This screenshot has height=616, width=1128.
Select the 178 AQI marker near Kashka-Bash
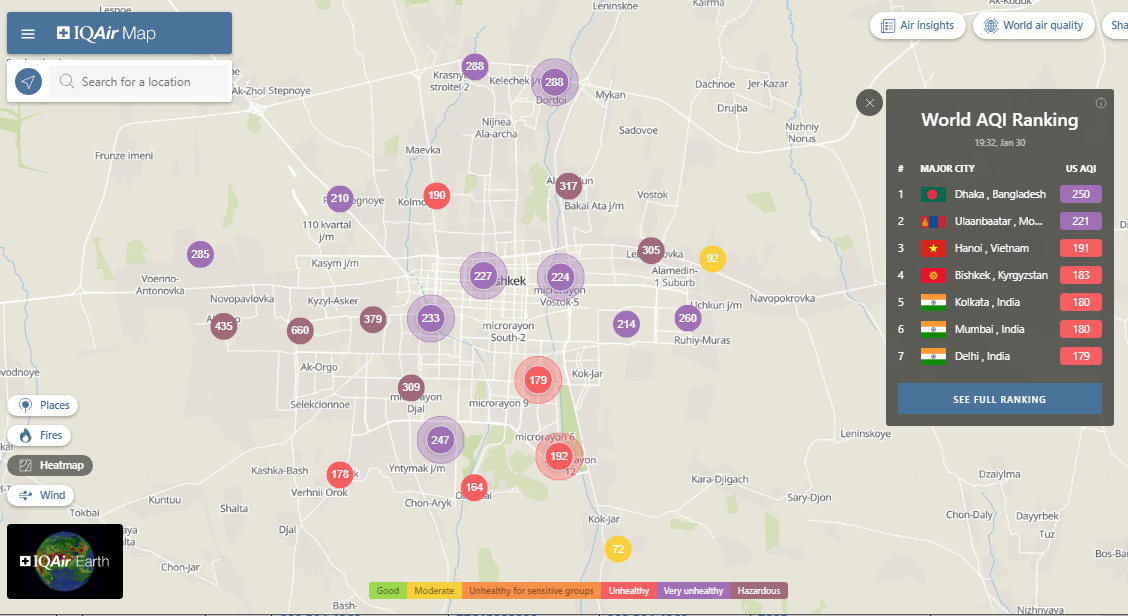point(340,474)
